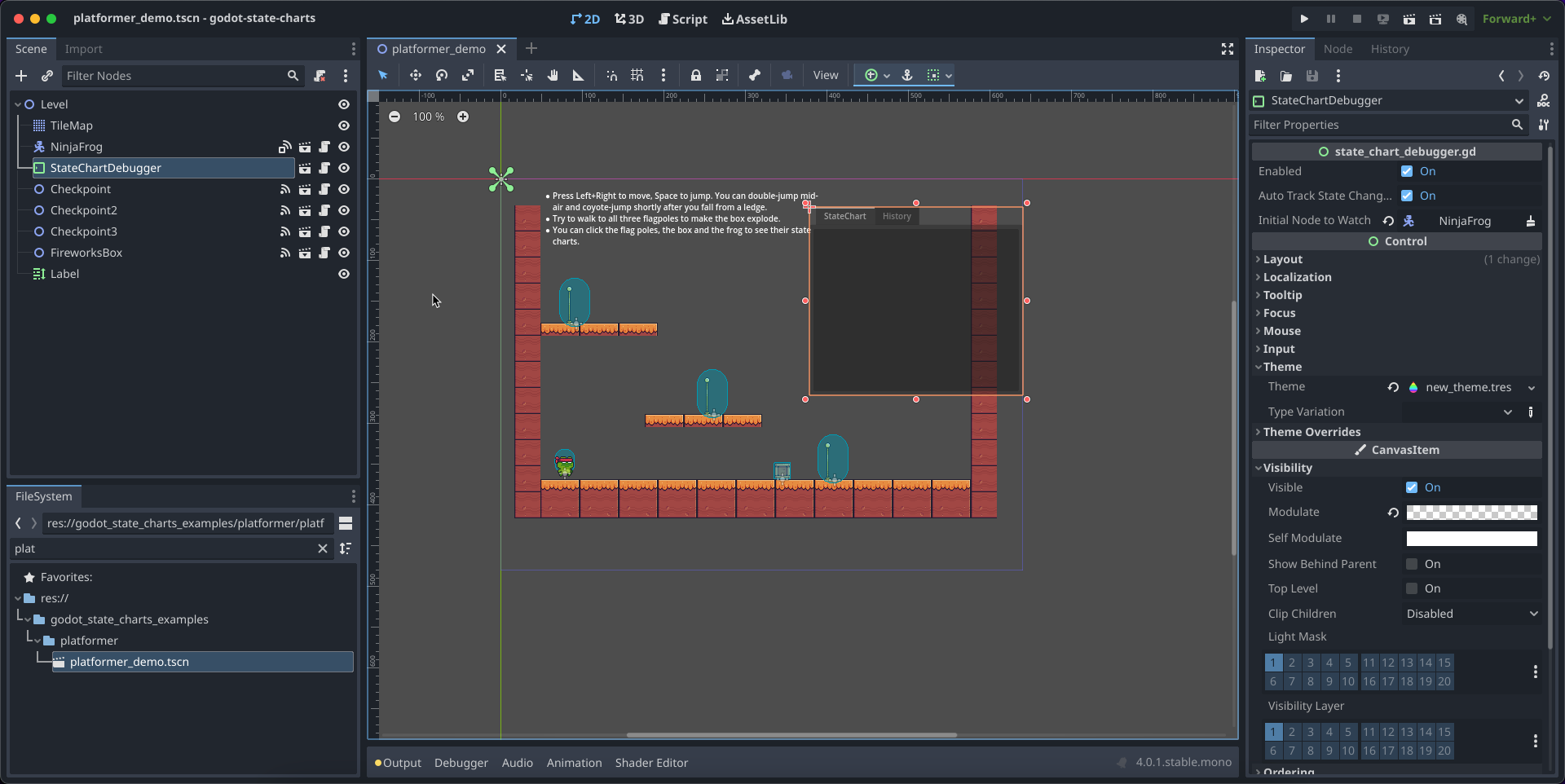Screen dimensions: 1565x784
Task: Enable the Pan Mode hand tool
Action: click(553, 75)
